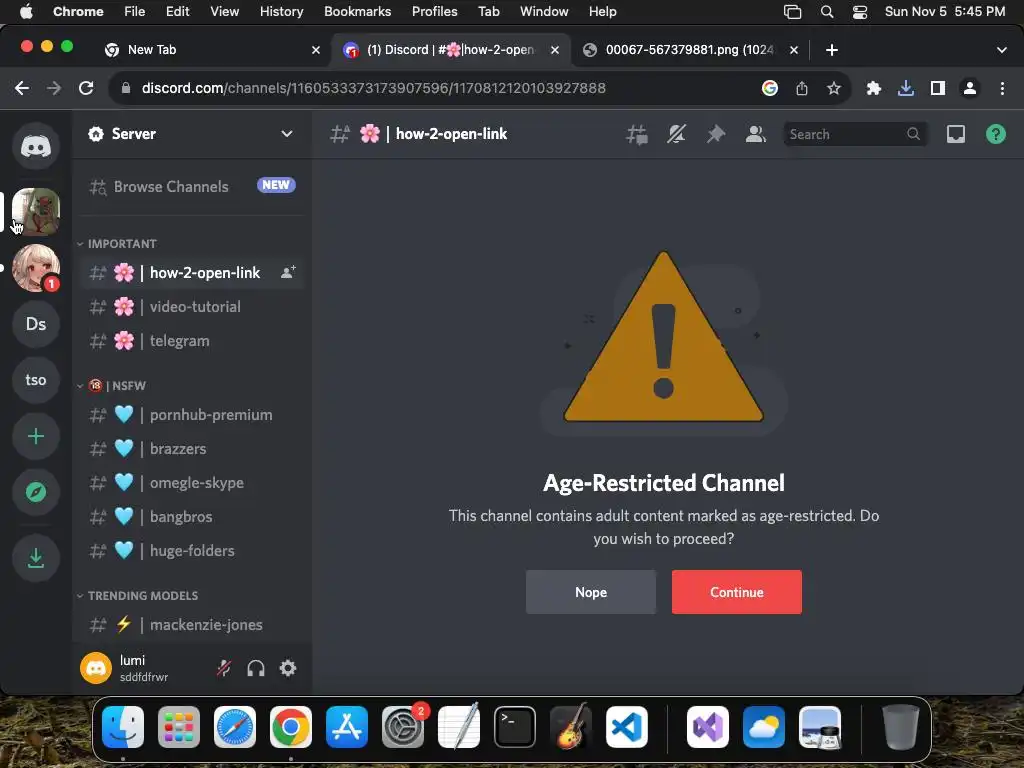Screen dimensions: 1024x768
Task: Toggle member list icon
Action: [x=756, y=135]
